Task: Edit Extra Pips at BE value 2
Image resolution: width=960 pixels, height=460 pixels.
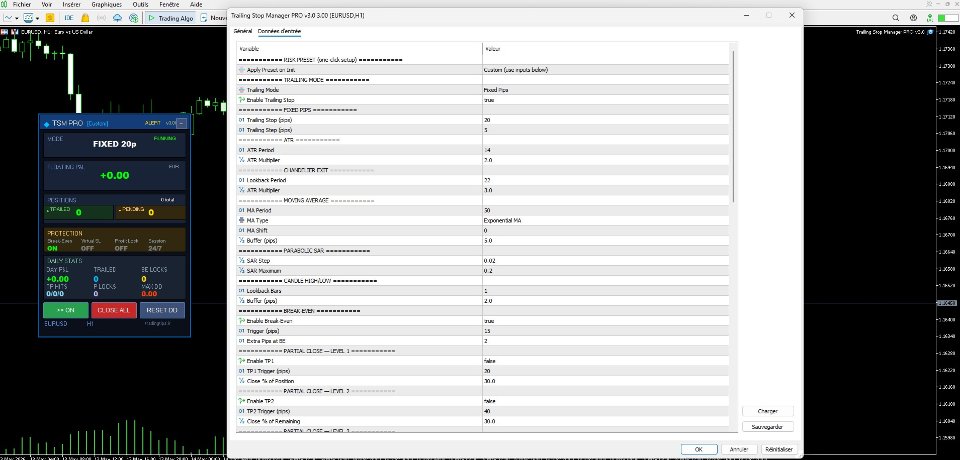Action: pyautogui.click(x=606, y=341)
